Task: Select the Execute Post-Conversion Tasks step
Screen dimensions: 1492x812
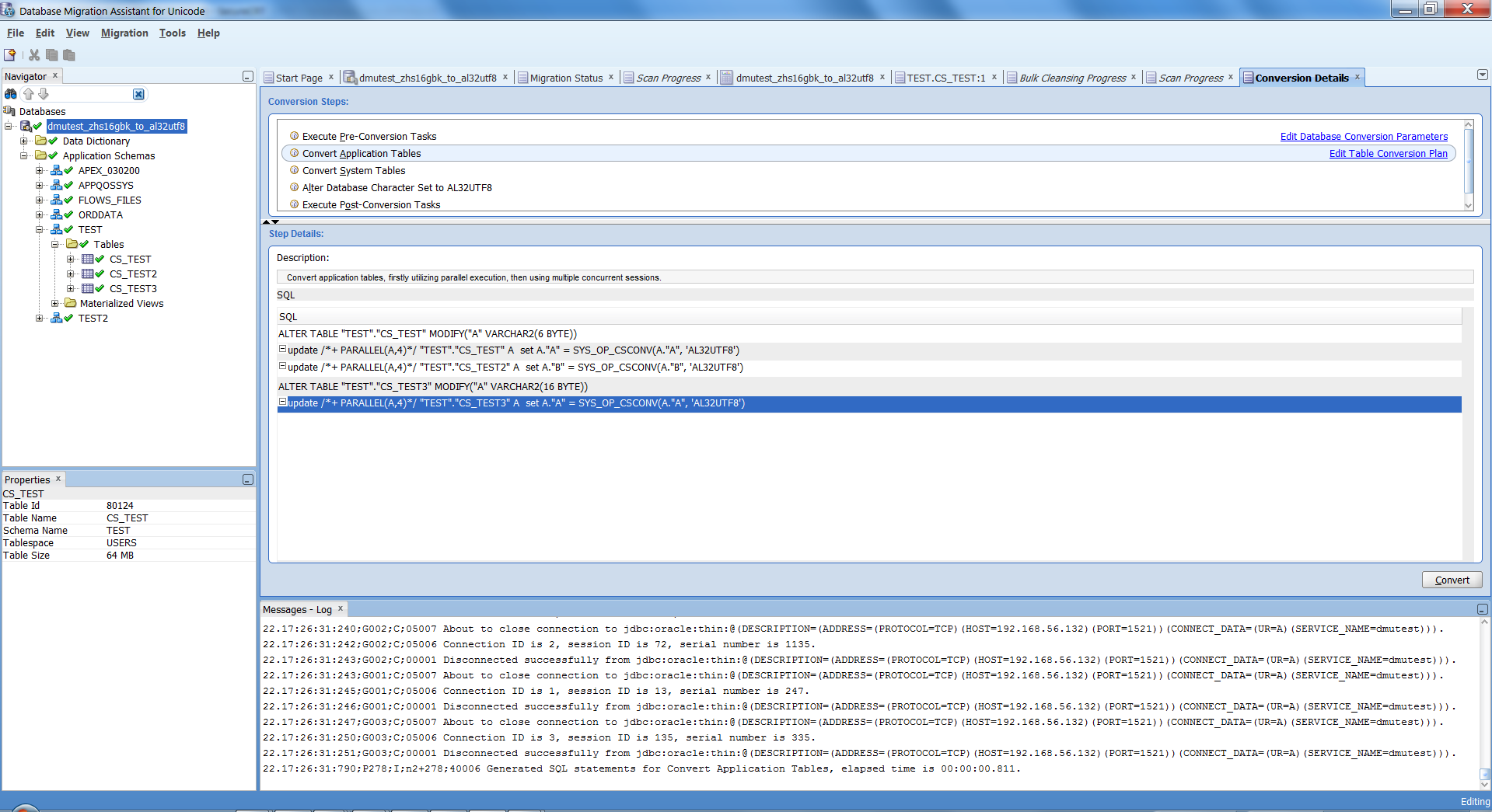Action: (371, 204)
